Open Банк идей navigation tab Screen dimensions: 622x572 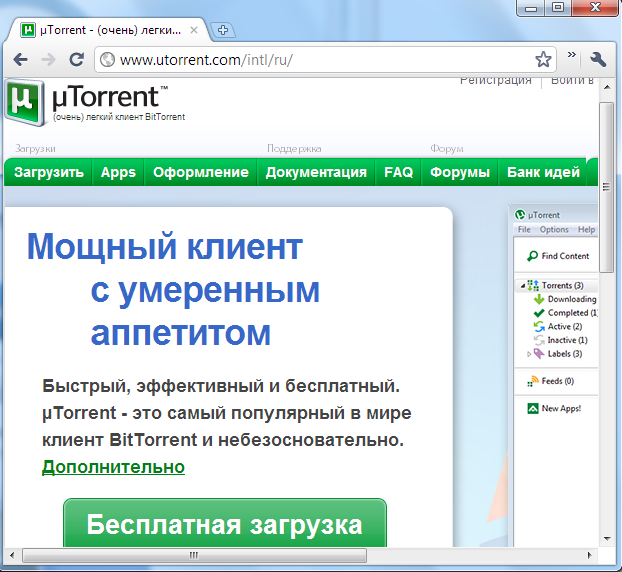pyautogui.click(x=543, y=172)
